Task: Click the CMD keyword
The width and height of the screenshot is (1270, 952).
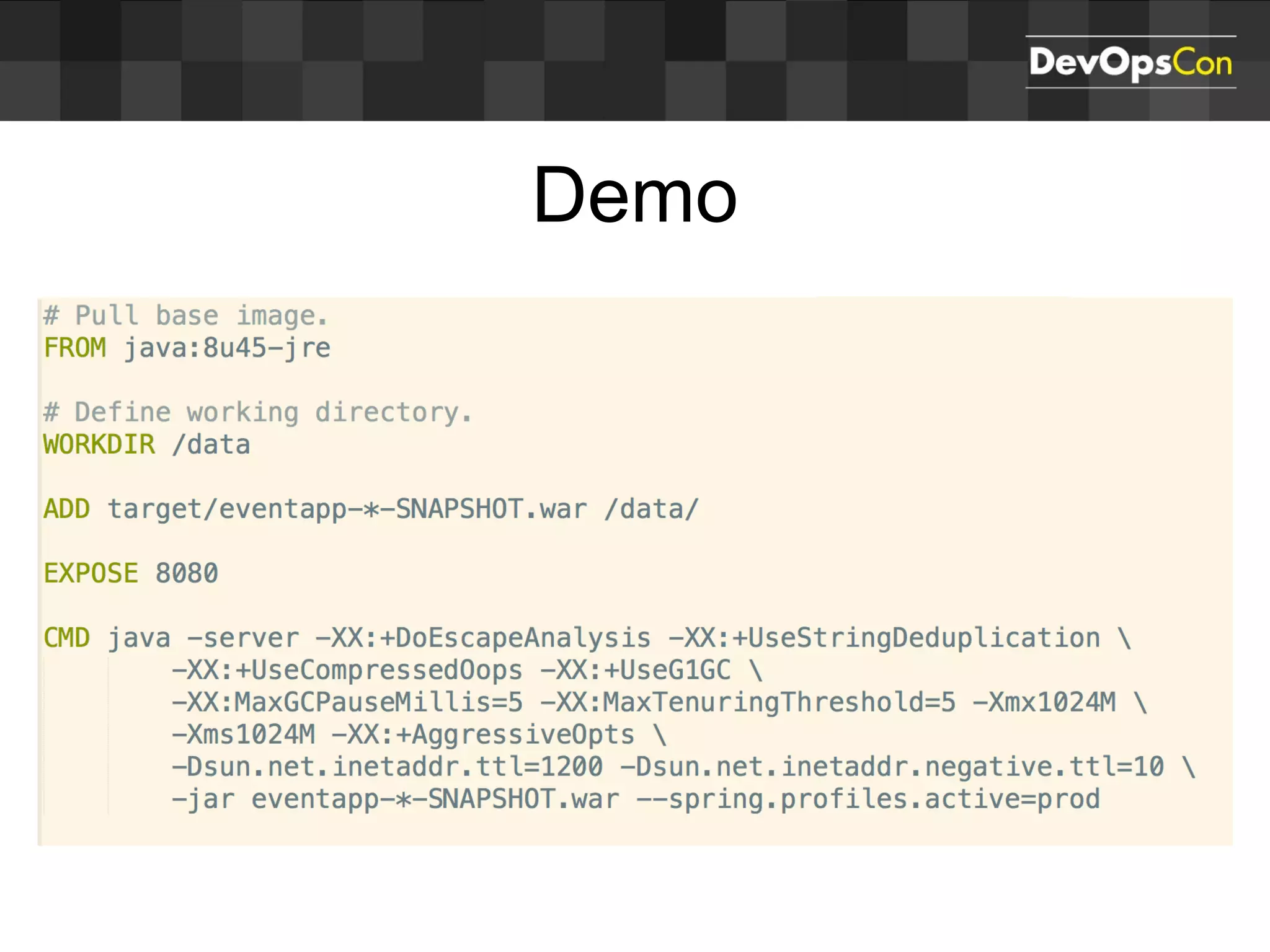Action: click(66, 638)
